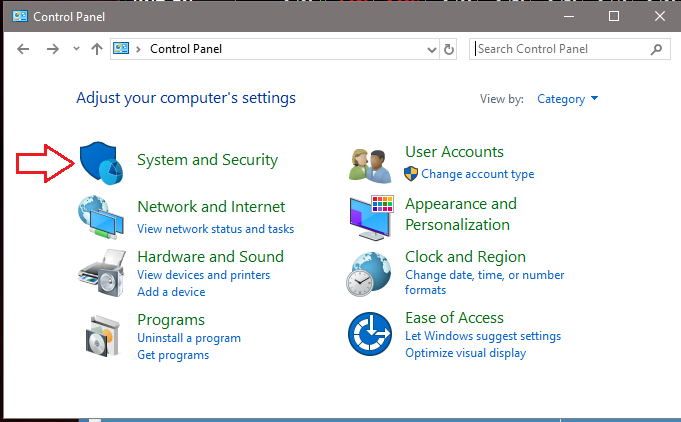
Task: Click the Programs disc box icon
Action: pos(102,336)
